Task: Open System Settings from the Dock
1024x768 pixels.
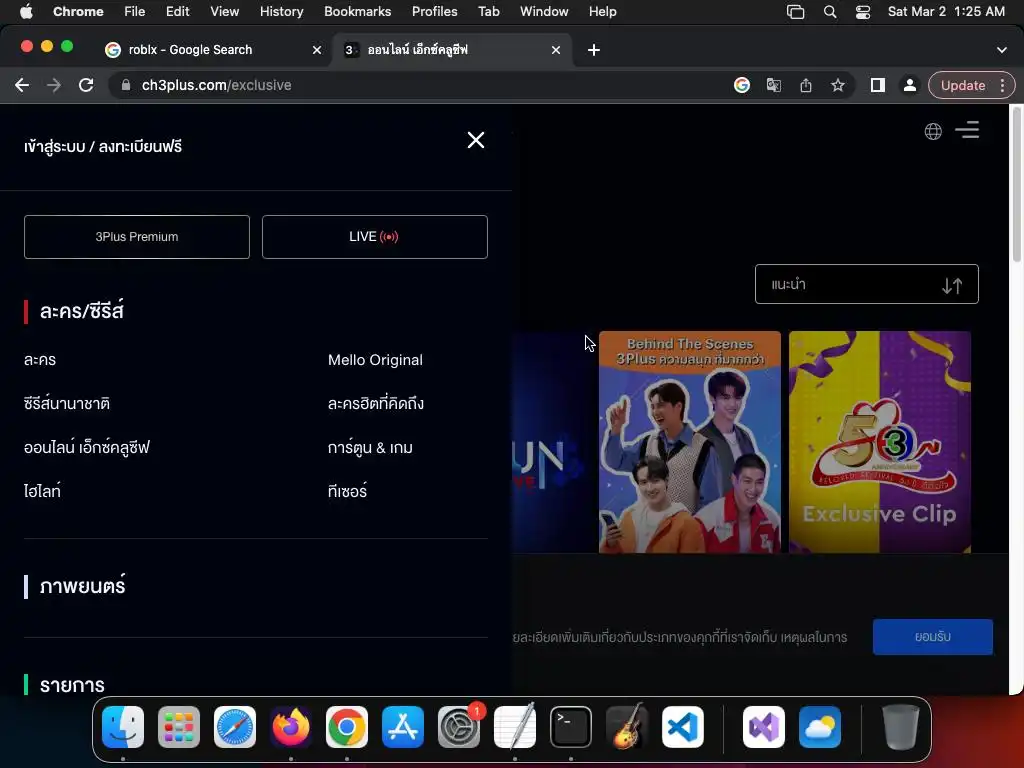Action: tap(458, 727)
